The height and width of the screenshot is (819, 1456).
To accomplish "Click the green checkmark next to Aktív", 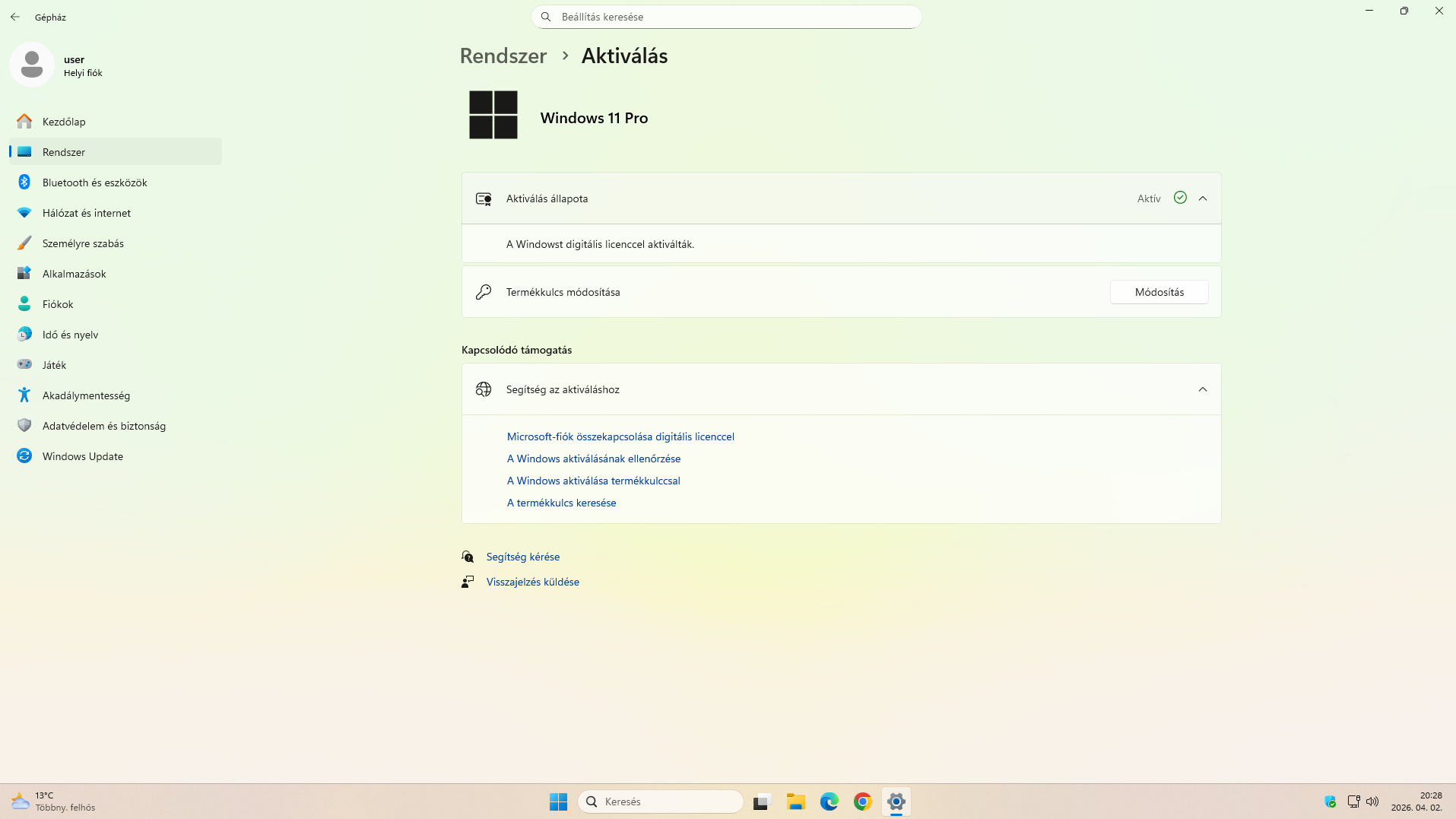I will tap(1180, 198).
